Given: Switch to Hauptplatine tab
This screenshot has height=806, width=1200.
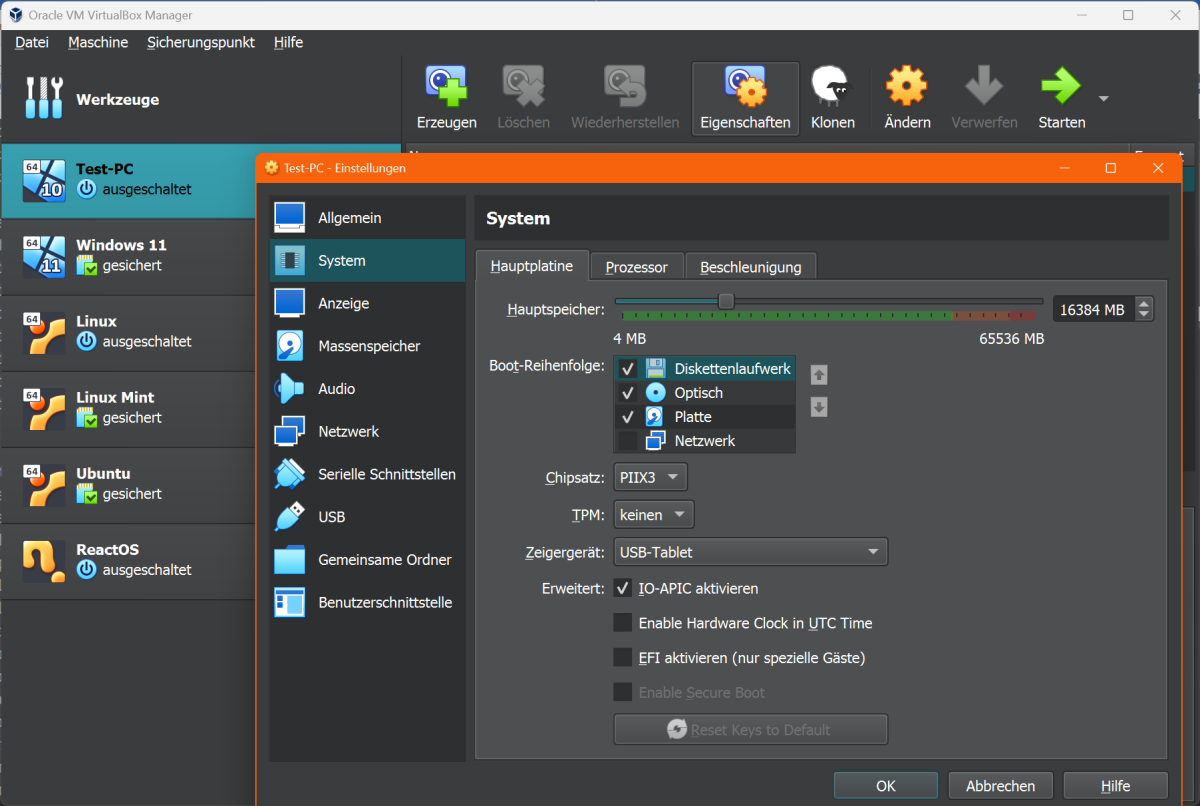Looking at the screenshot, I should (x=532, y=266).
